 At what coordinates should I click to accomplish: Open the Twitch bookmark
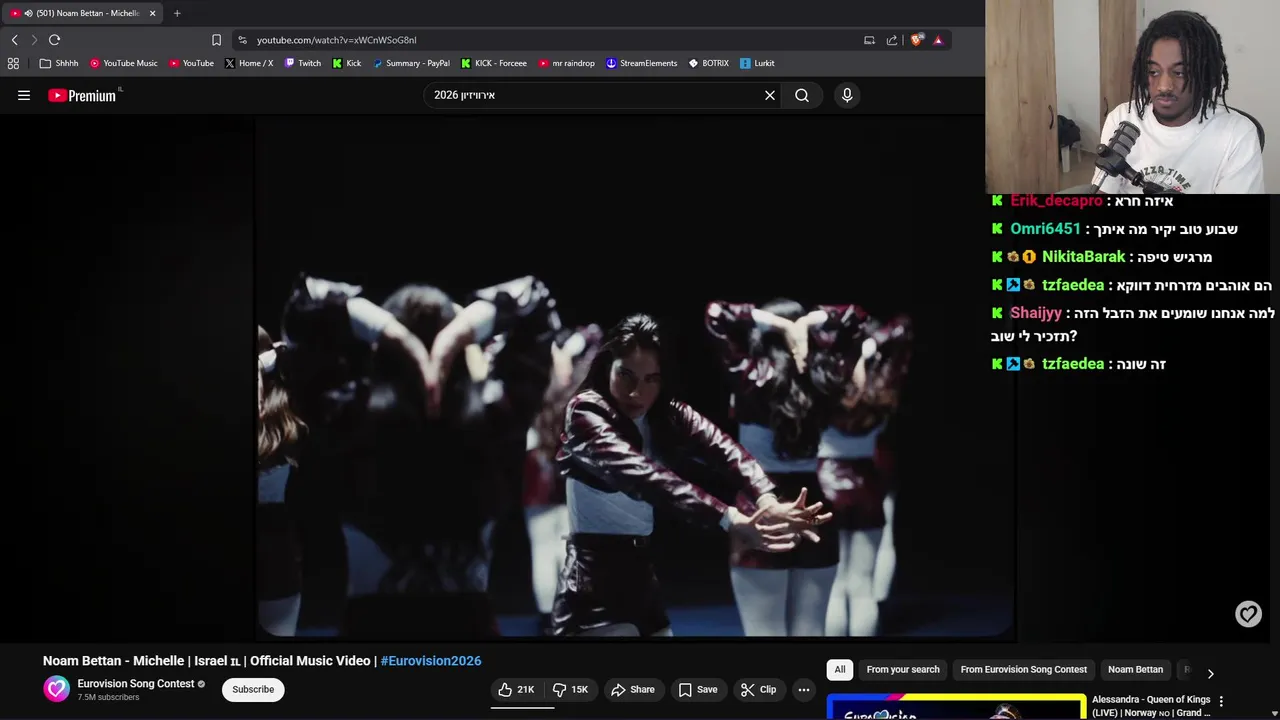[x=303, y=63]
